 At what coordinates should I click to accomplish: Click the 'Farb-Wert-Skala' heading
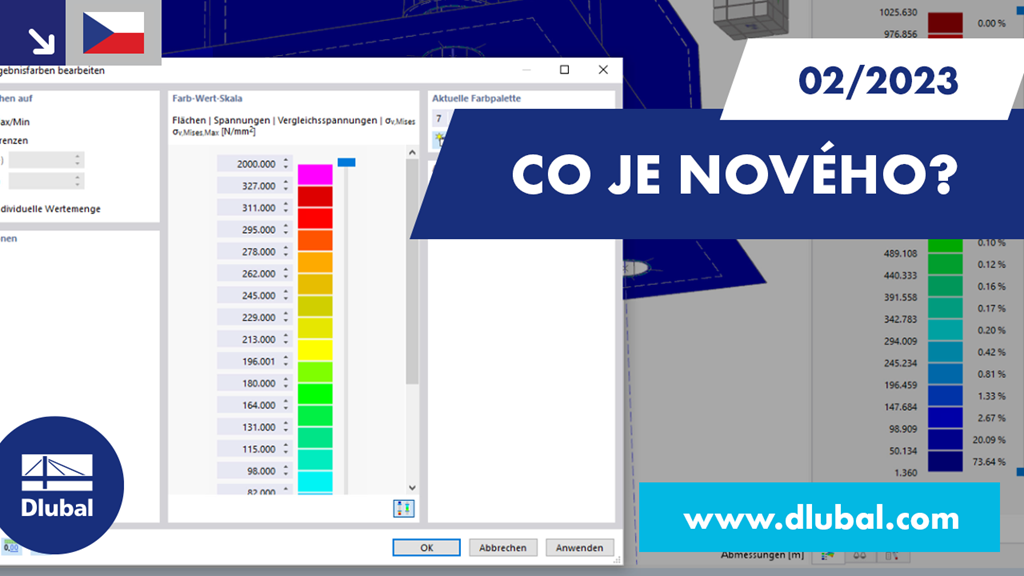coord(207,99)
